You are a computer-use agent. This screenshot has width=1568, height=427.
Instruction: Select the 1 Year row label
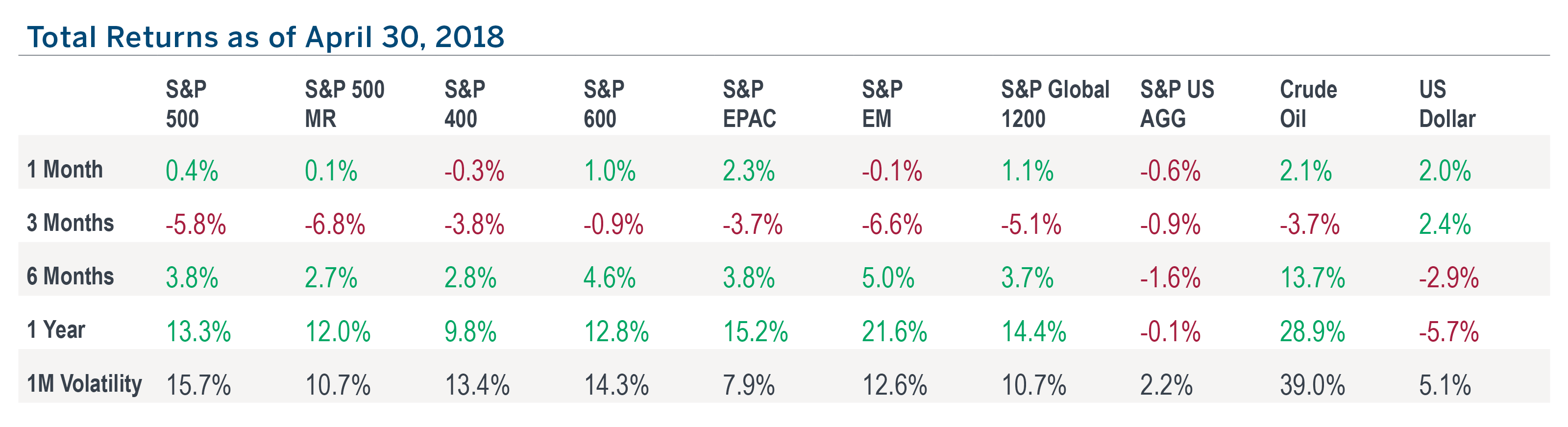pyautogui.click(x=55, y=330)
